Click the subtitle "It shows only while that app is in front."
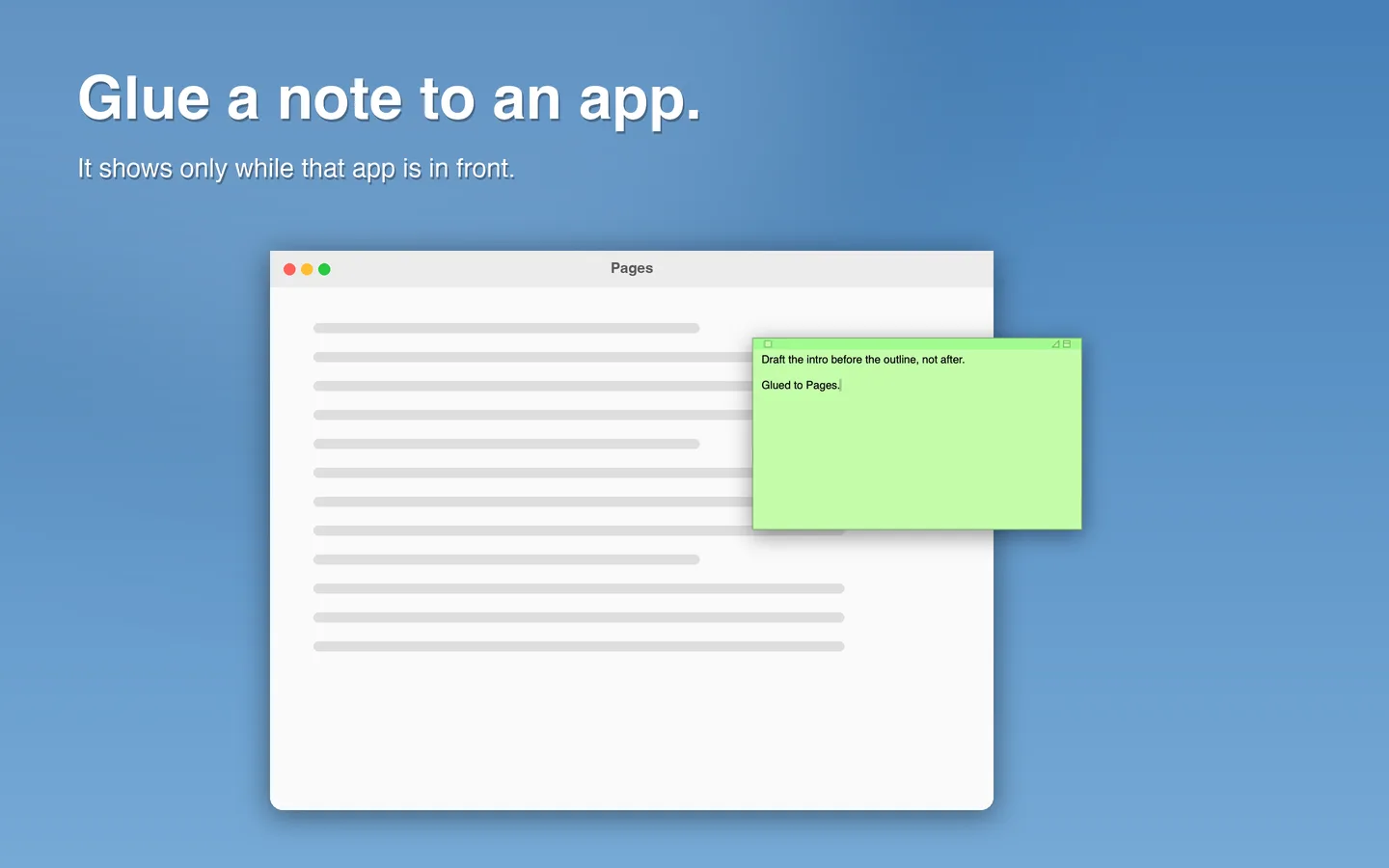Viewport: 1389px width, 868px height. (x=296, y=169)
